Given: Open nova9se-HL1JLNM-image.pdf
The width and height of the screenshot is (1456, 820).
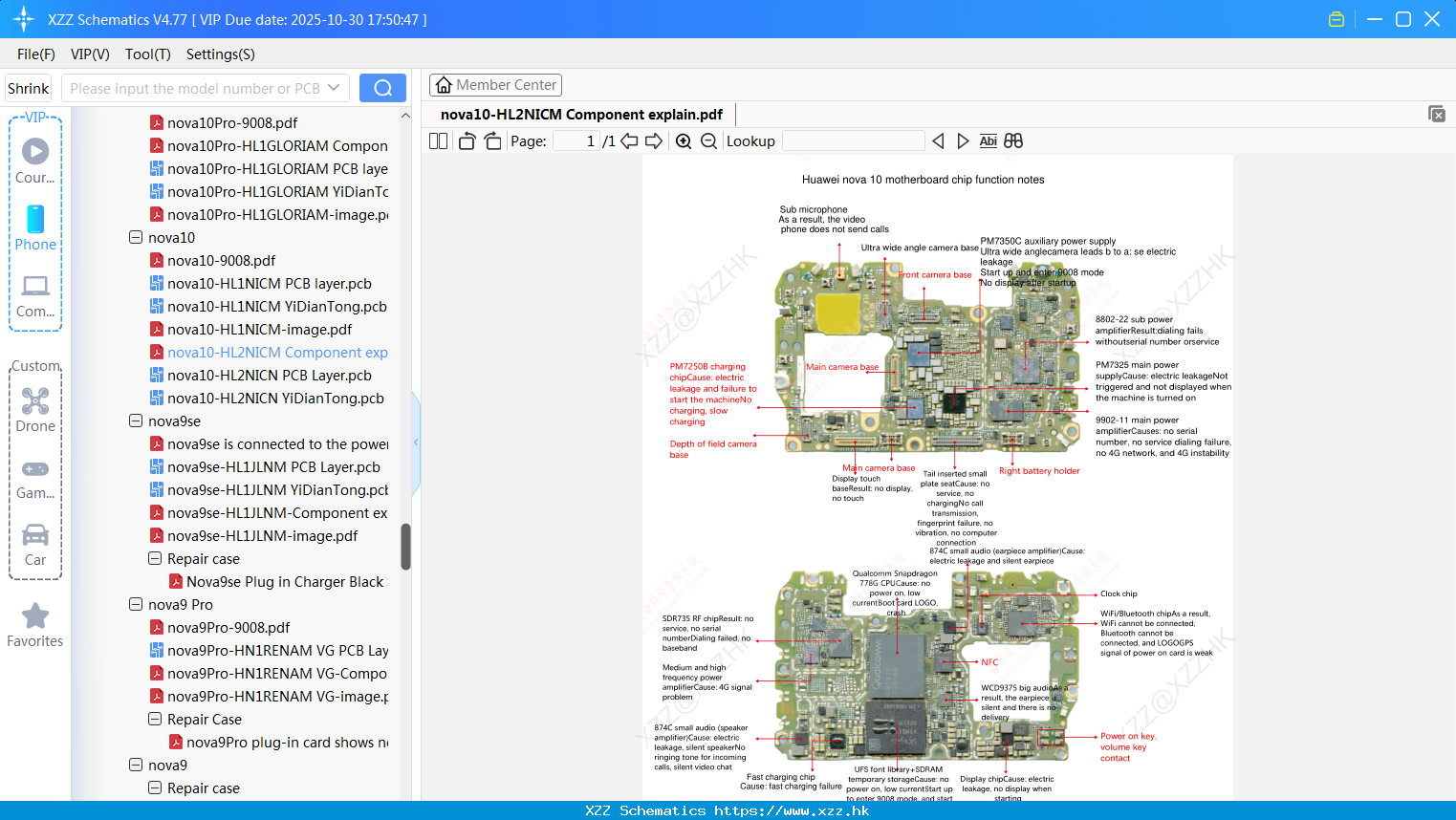Looking at the screenshot, I should point(262,535).
